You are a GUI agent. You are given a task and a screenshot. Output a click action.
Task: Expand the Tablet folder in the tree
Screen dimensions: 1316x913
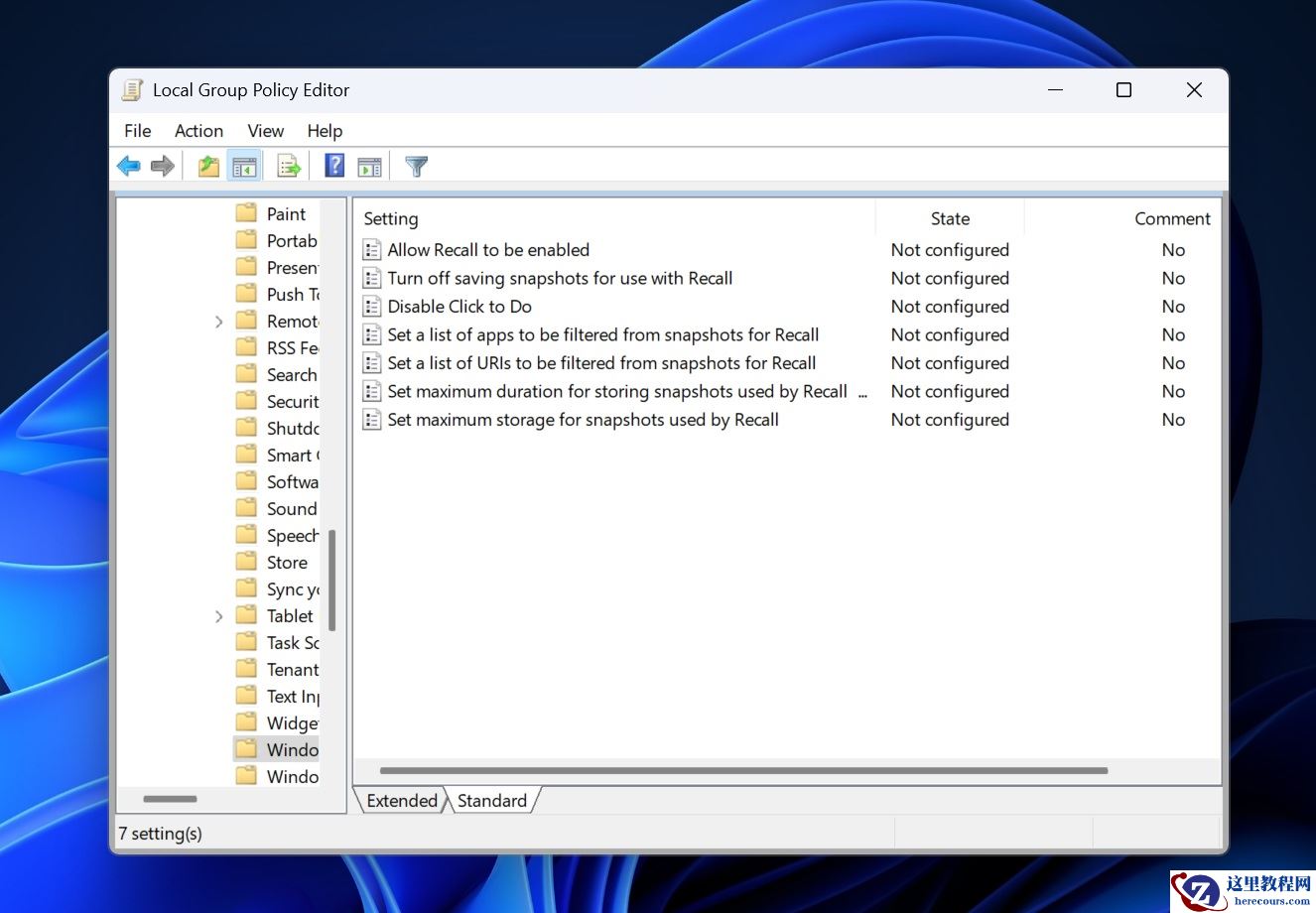218,615
